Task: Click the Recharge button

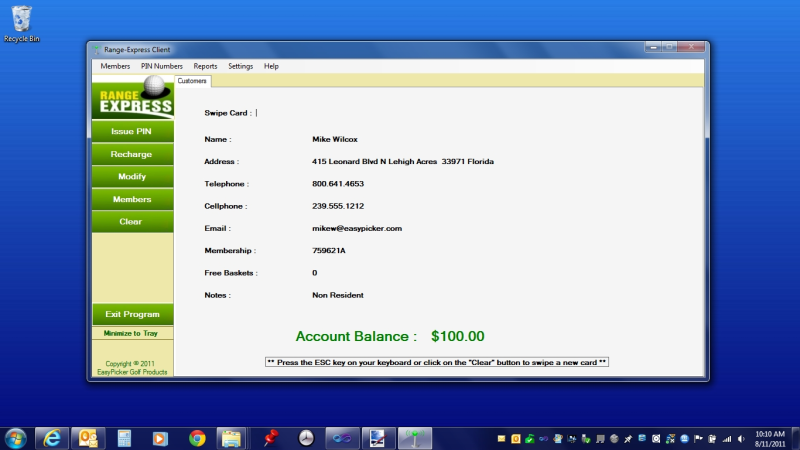Action: [x=132, y=154]
